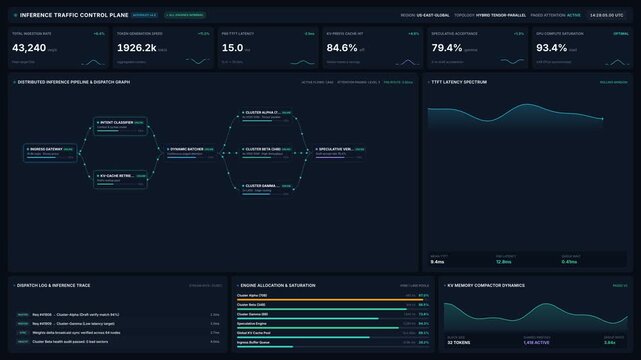The image size is (641, 360).
Task: Click the orange Cluster Alpha saturation bar
Action: click(330, 300)
